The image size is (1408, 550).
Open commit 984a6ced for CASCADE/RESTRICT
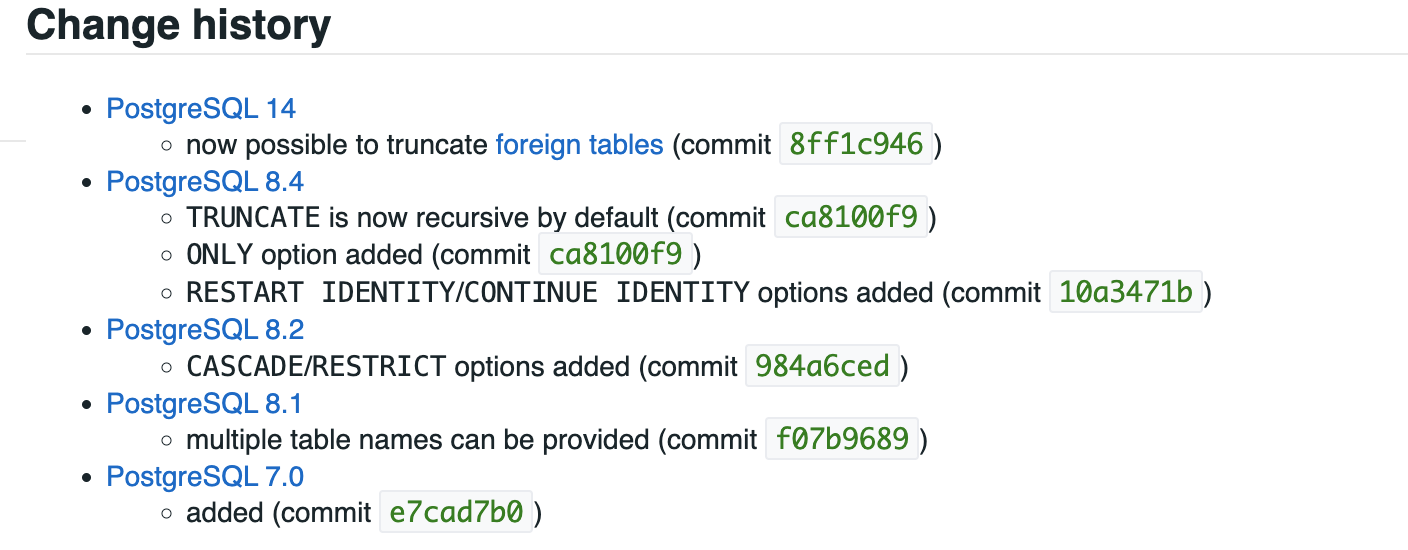[823, 366]
